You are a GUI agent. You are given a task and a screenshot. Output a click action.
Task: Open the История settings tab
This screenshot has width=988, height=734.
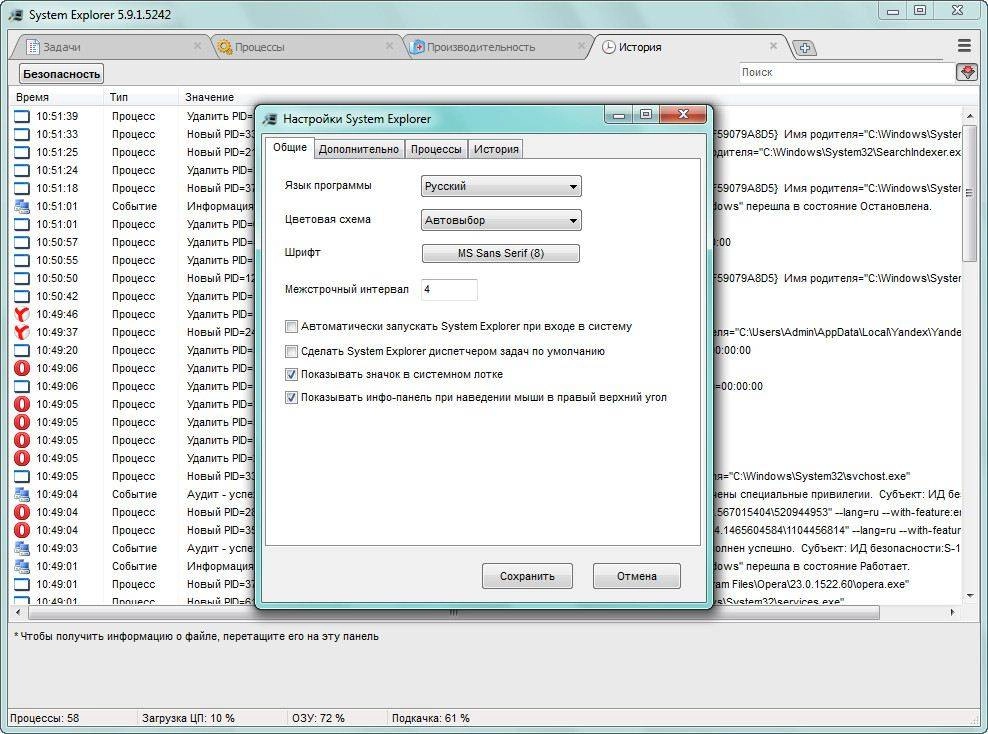(x=496, y=149)
